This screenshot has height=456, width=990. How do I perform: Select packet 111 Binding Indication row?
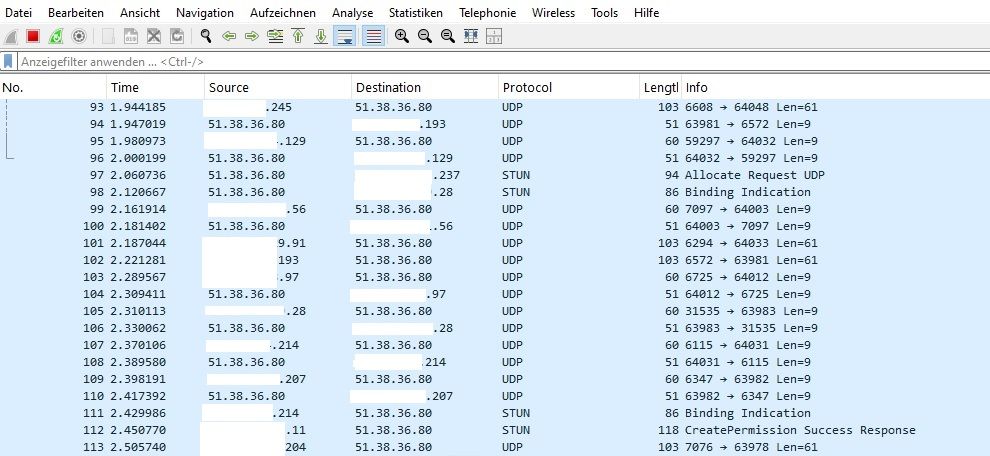click(x=495, y=413)
